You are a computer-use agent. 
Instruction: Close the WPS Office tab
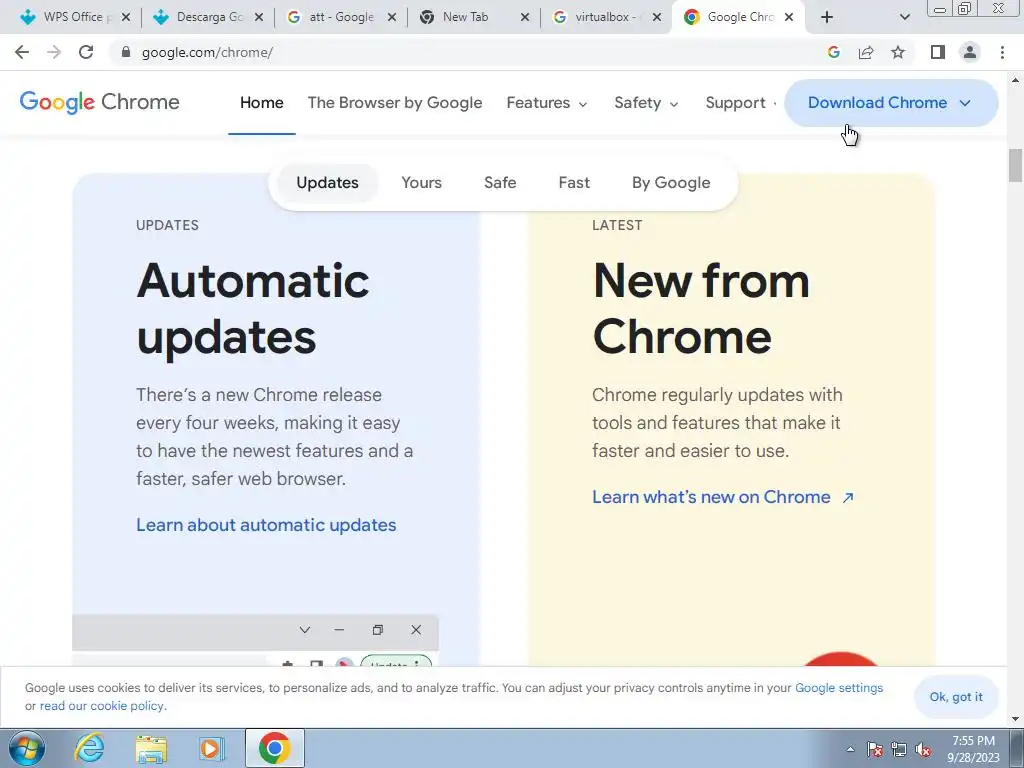pyautogui.click(x=125, y=17)
